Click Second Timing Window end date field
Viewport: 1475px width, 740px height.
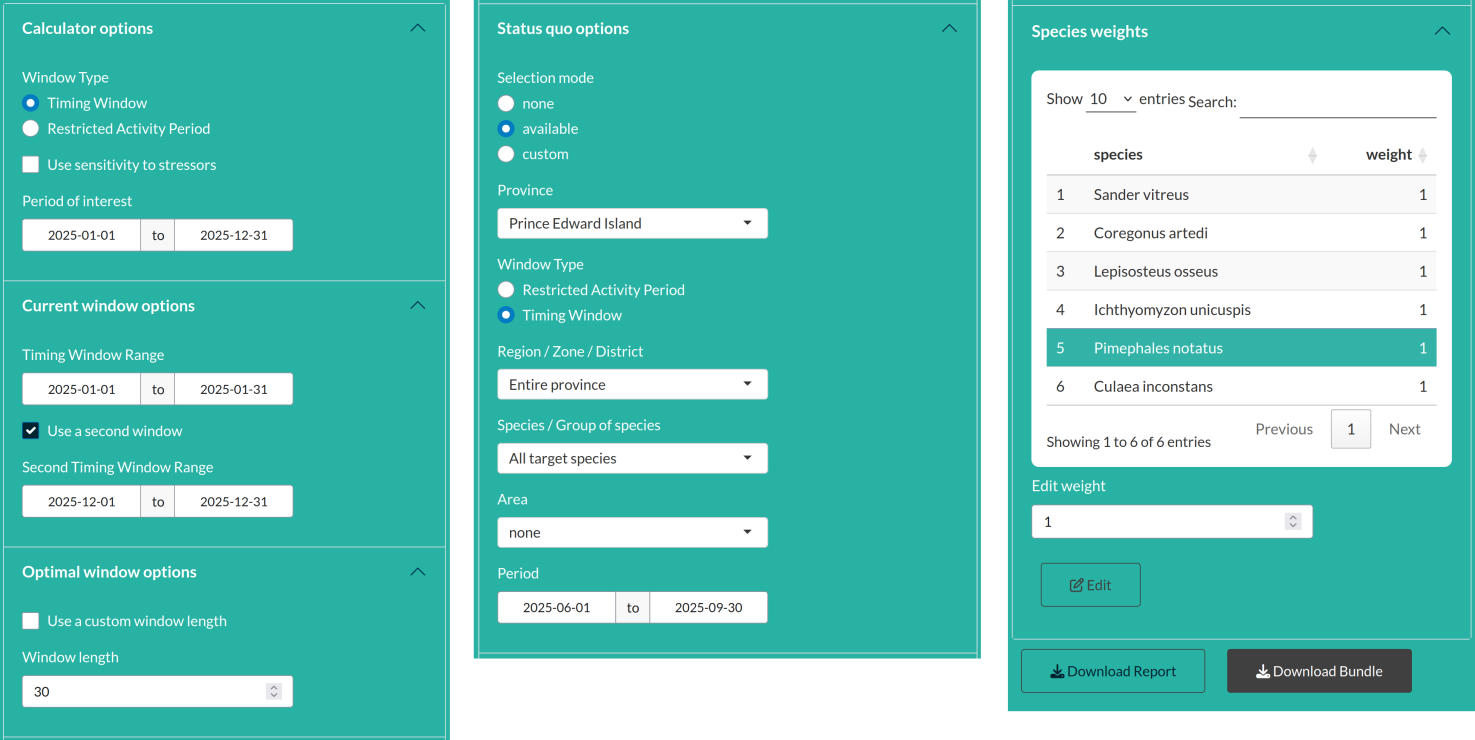(x=234, y=501)
